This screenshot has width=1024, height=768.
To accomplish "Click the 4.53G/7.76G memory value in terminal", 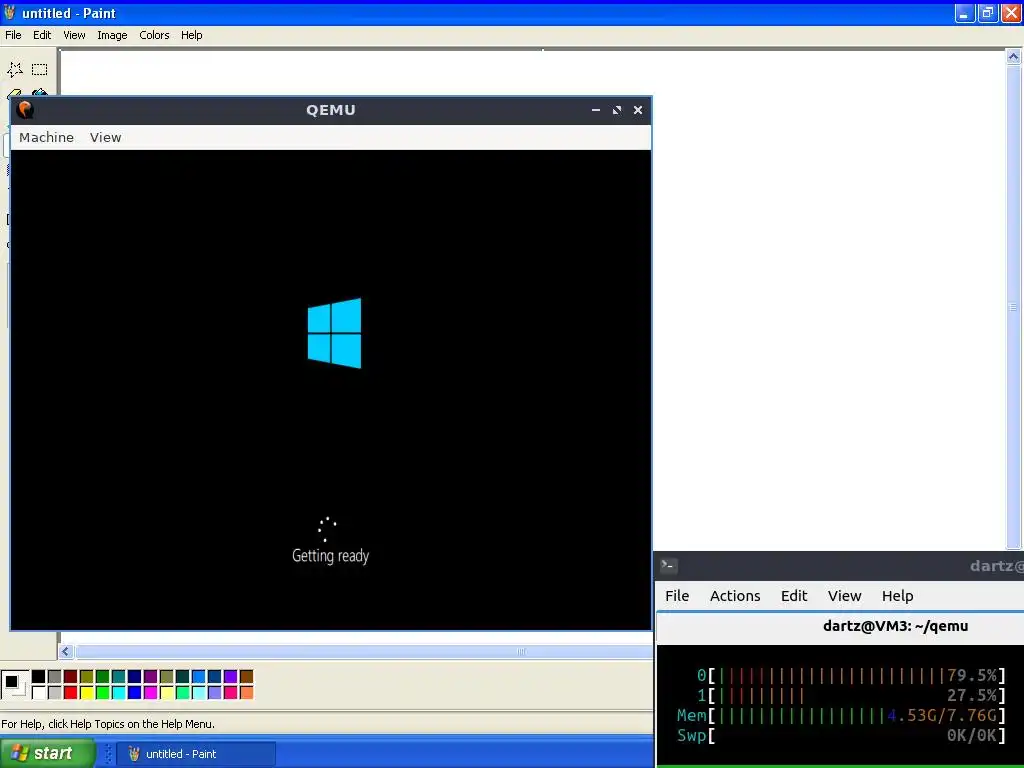I will click(942, 716).
